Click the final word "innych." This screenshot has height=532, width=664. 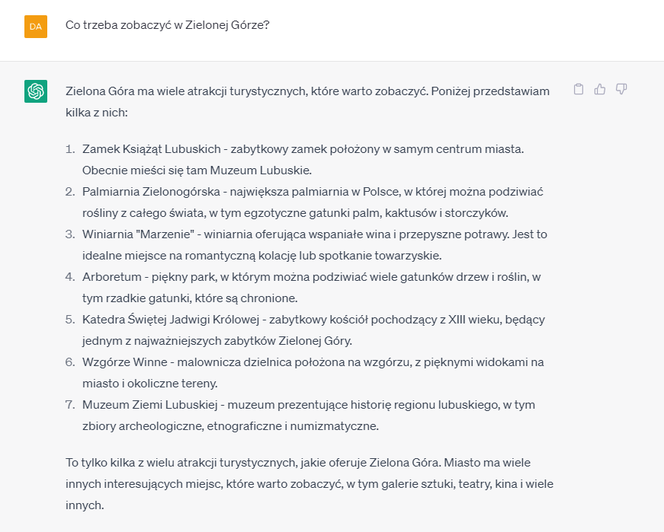(x=85, y=505)
